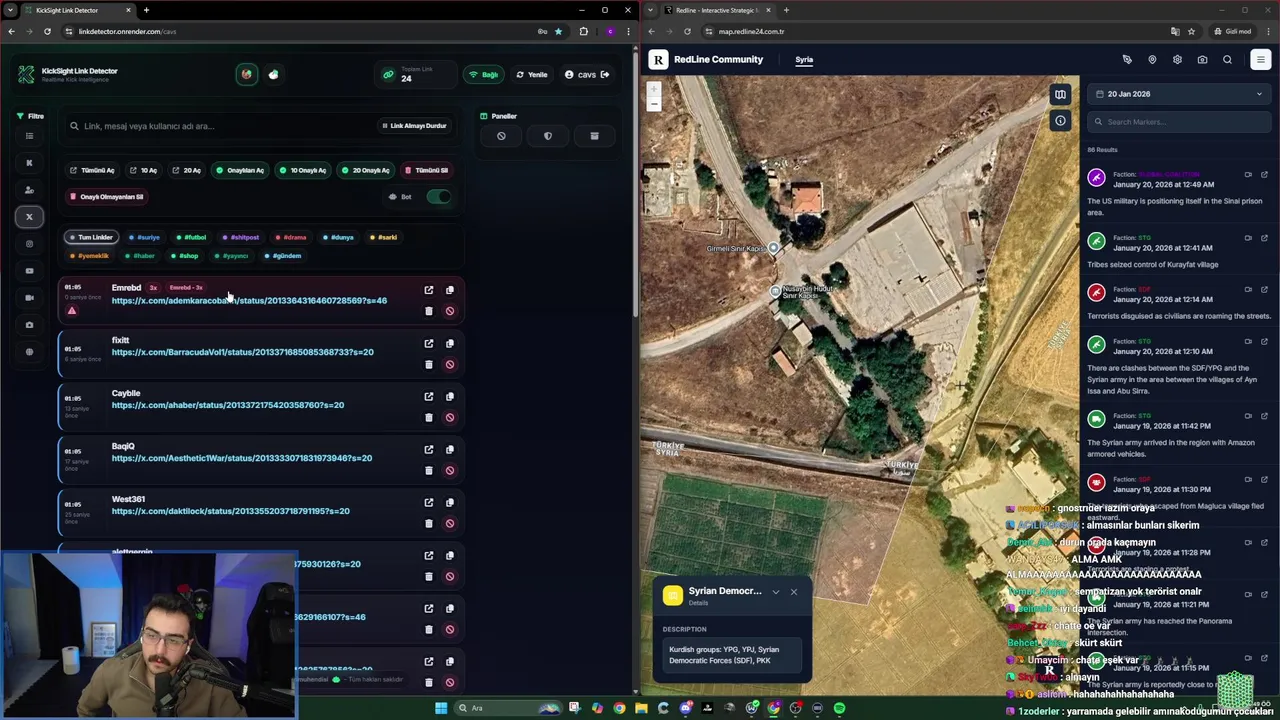The height and width of the screenshot is (720, 1280).
Task: Click the Search Markers field
Action: 1179,122
